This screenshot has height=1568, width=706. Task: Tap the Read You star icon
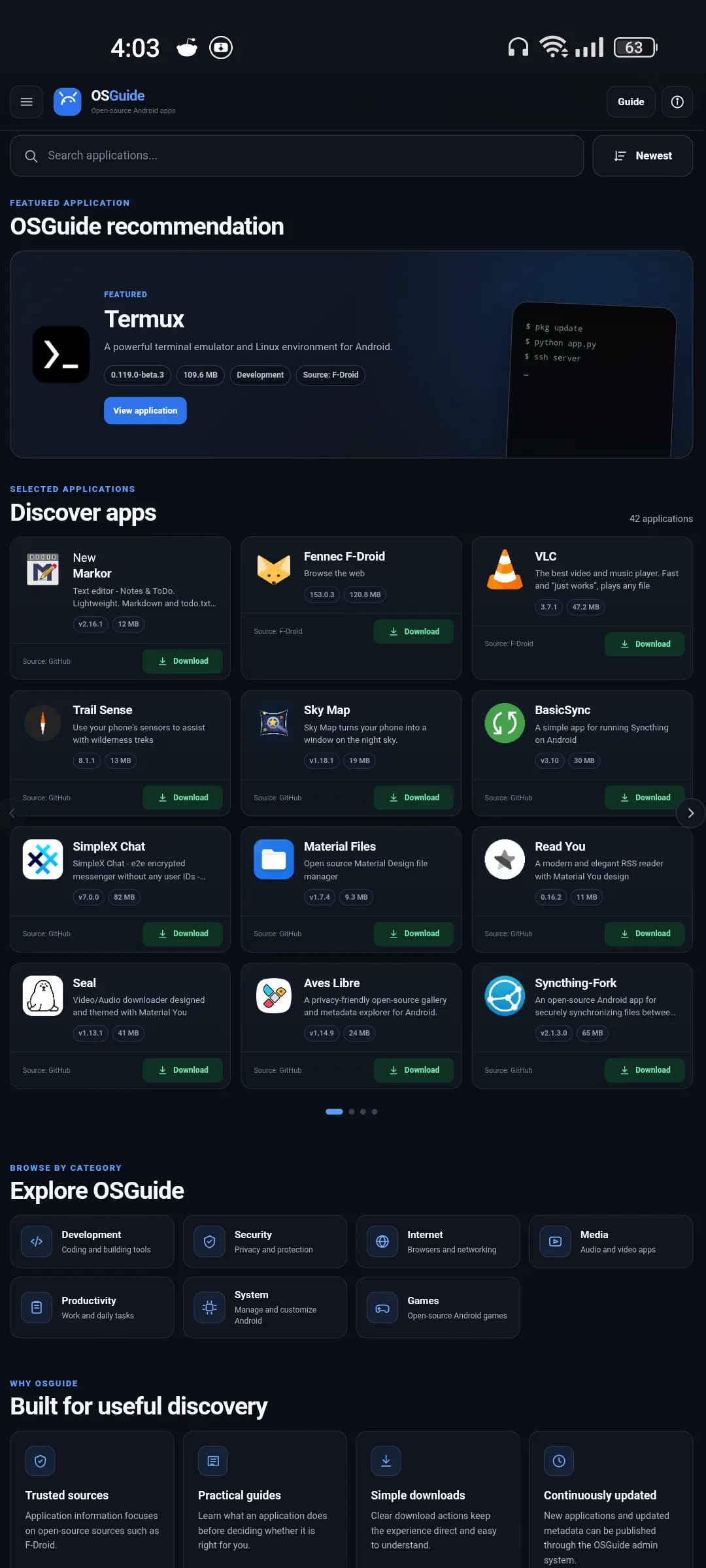(x=505, y=859)
